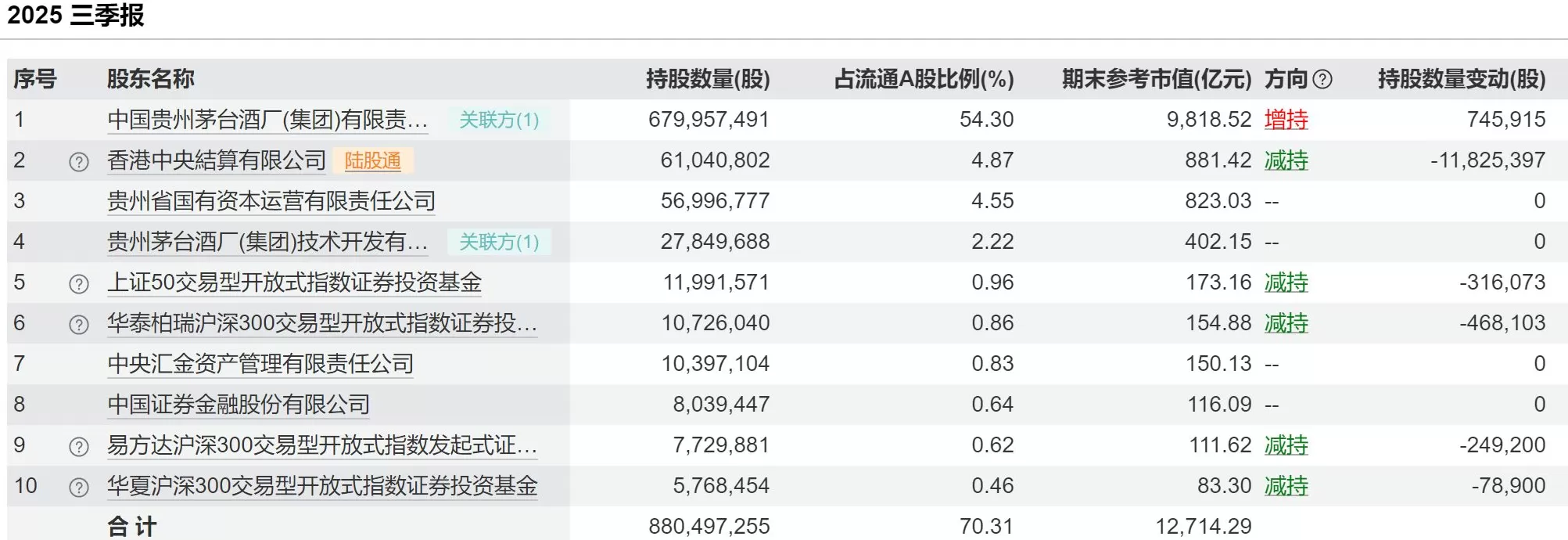
Task: Click the 陆股通 tag in row 2
Action: [373, 160]
